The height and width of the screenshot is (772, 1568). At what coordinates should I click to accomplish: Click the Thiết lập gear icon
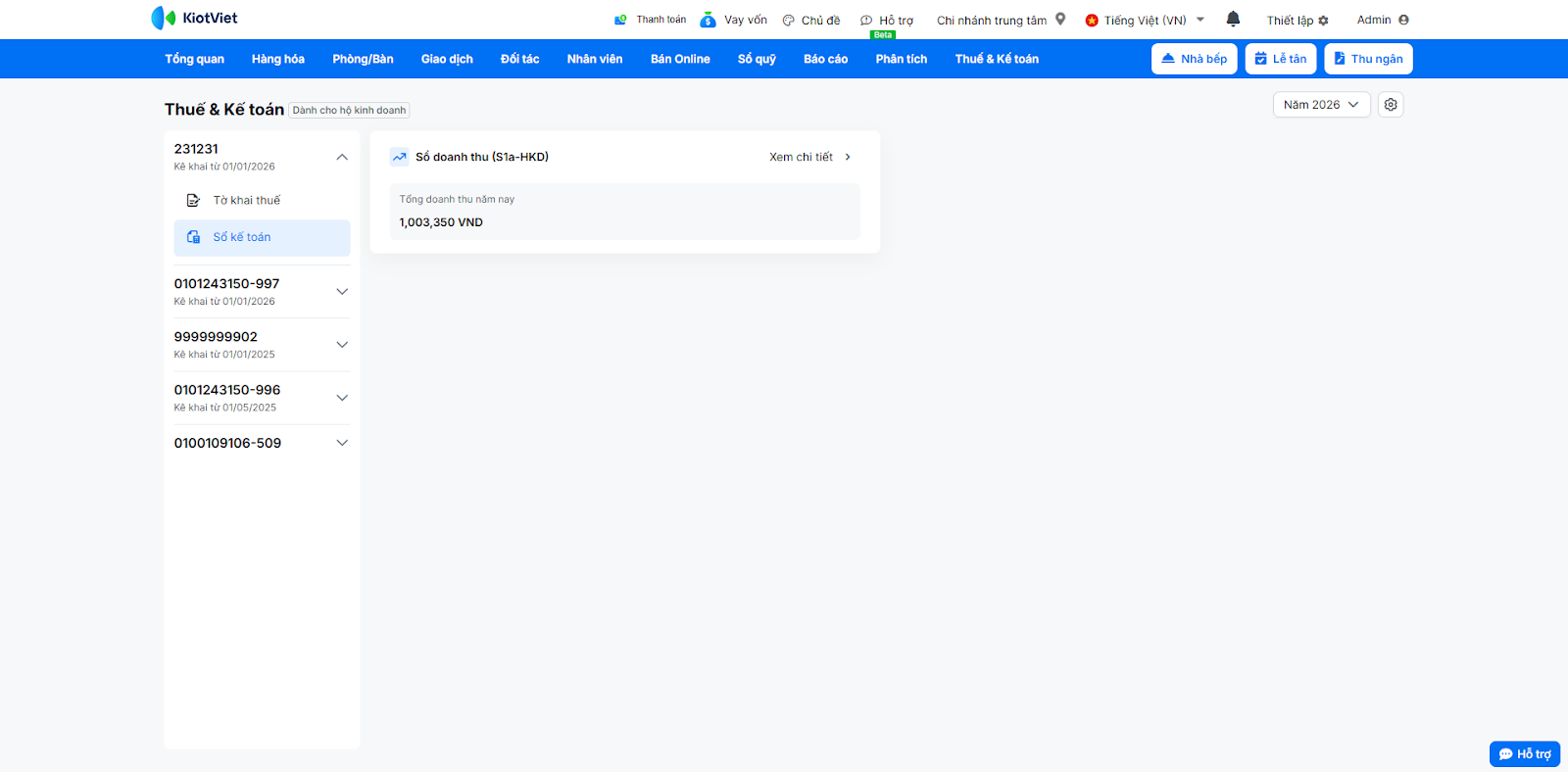point(1324,21)
